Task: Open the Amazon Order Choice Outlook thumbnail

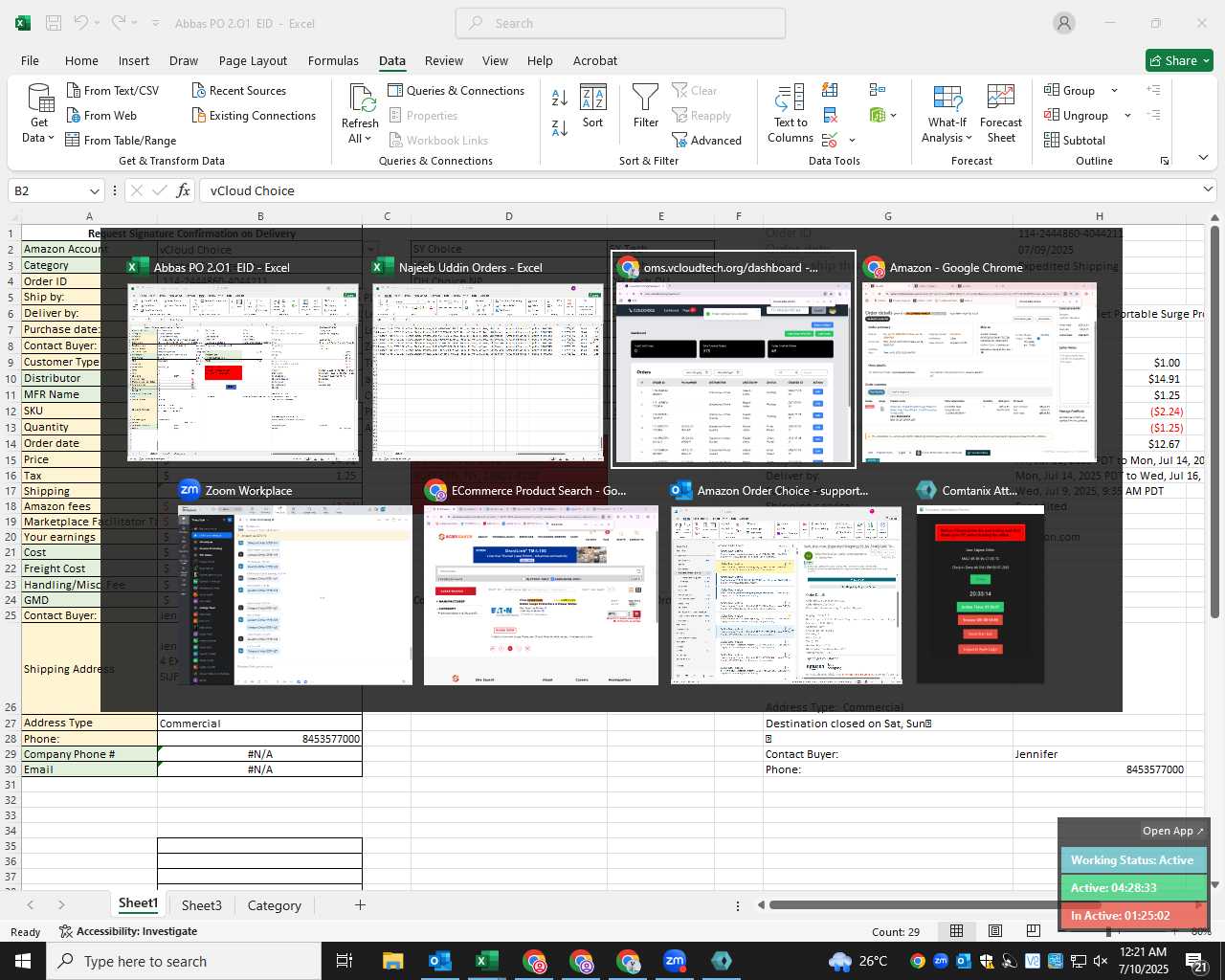Action: pos(786,583)
